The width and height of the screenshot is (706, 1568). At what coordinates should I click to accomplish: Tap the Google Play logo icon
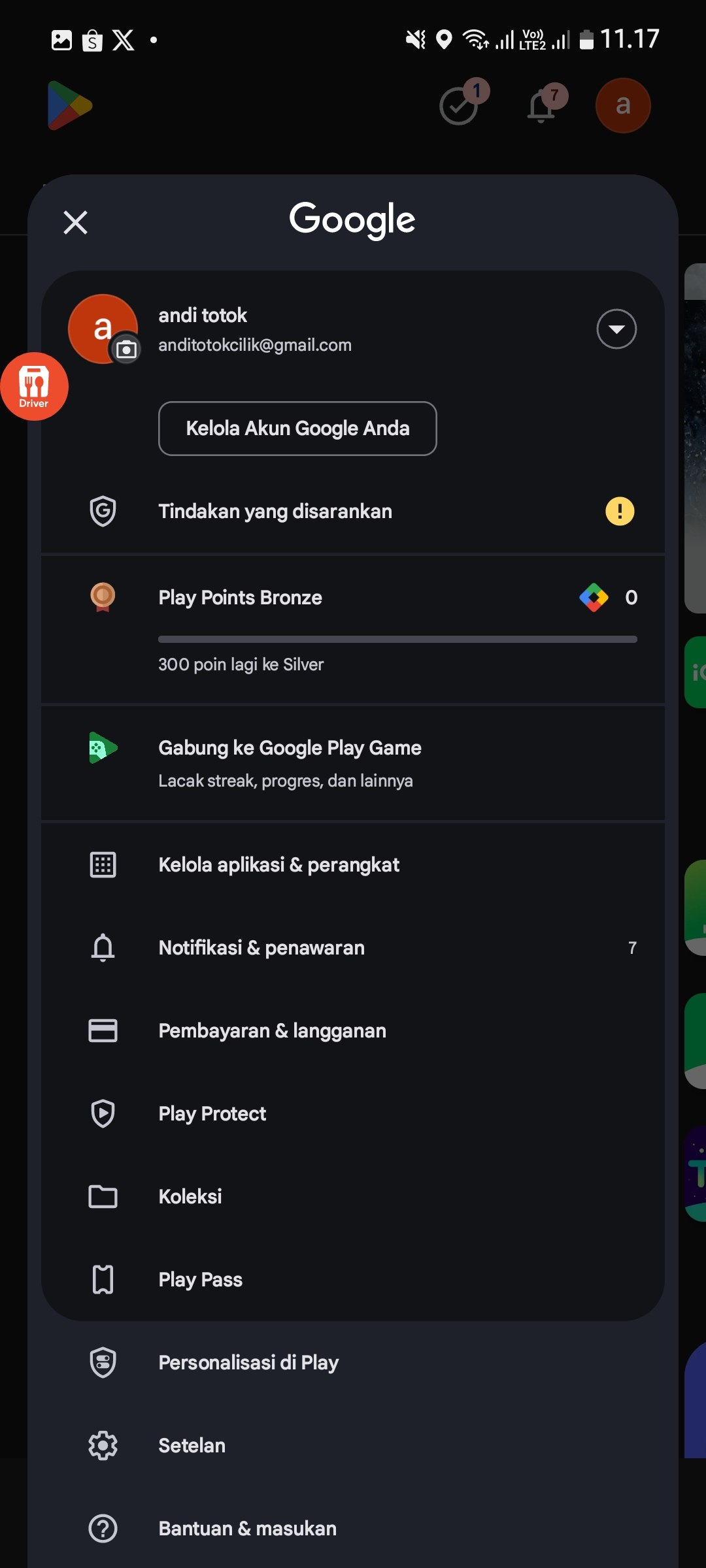(70, 105)
